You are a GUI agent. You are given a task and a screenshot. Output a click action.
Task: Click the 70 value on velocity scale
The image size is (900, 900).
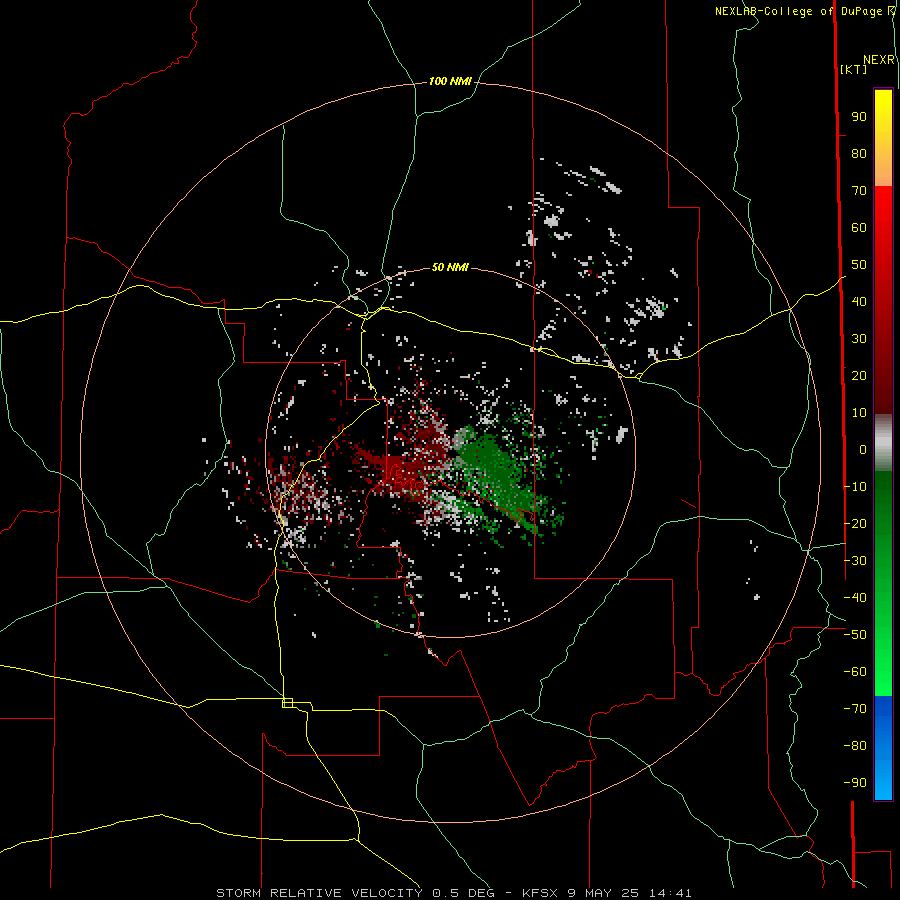(859, 191)
